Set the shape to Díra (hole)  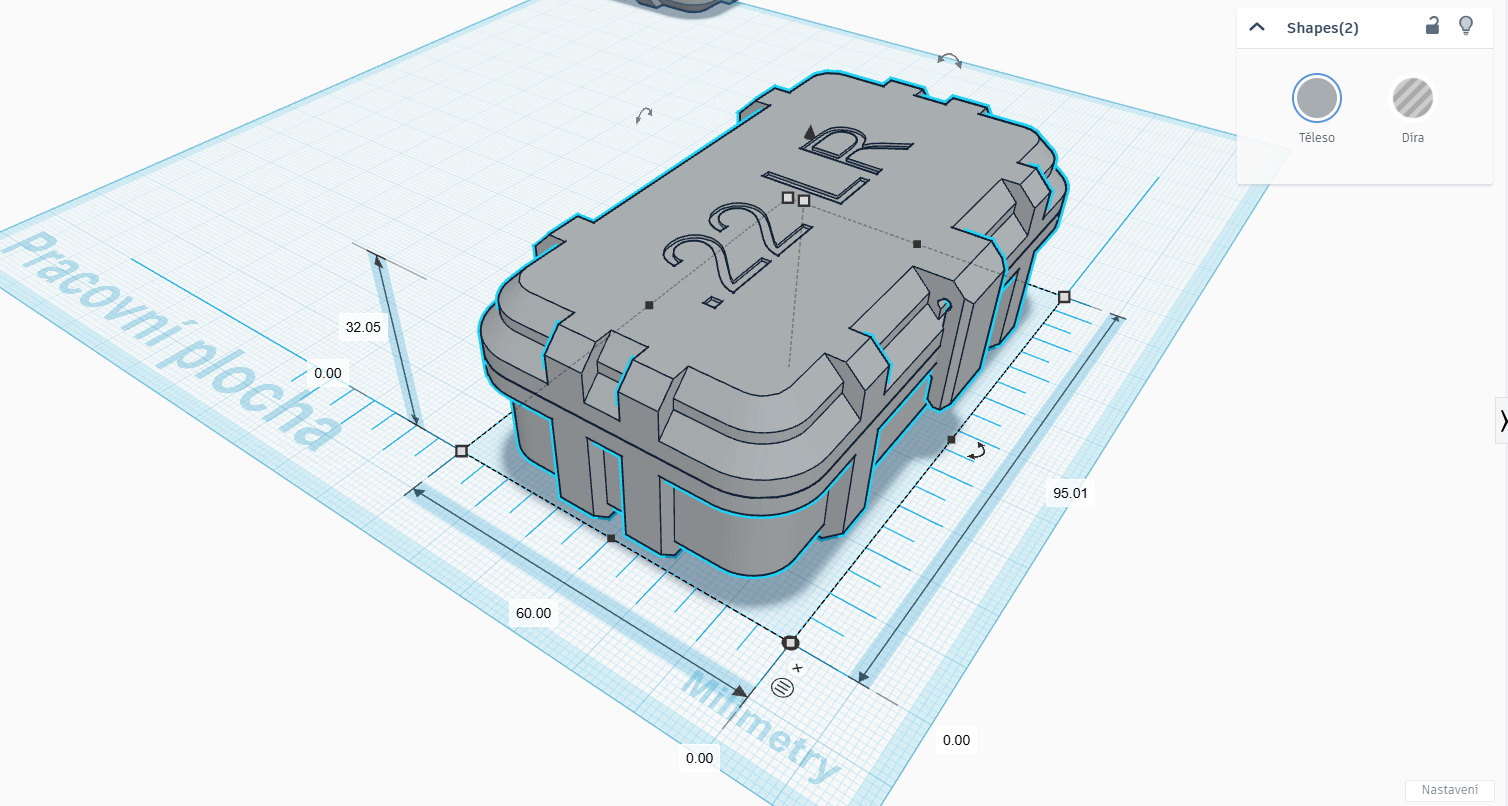1412,98
